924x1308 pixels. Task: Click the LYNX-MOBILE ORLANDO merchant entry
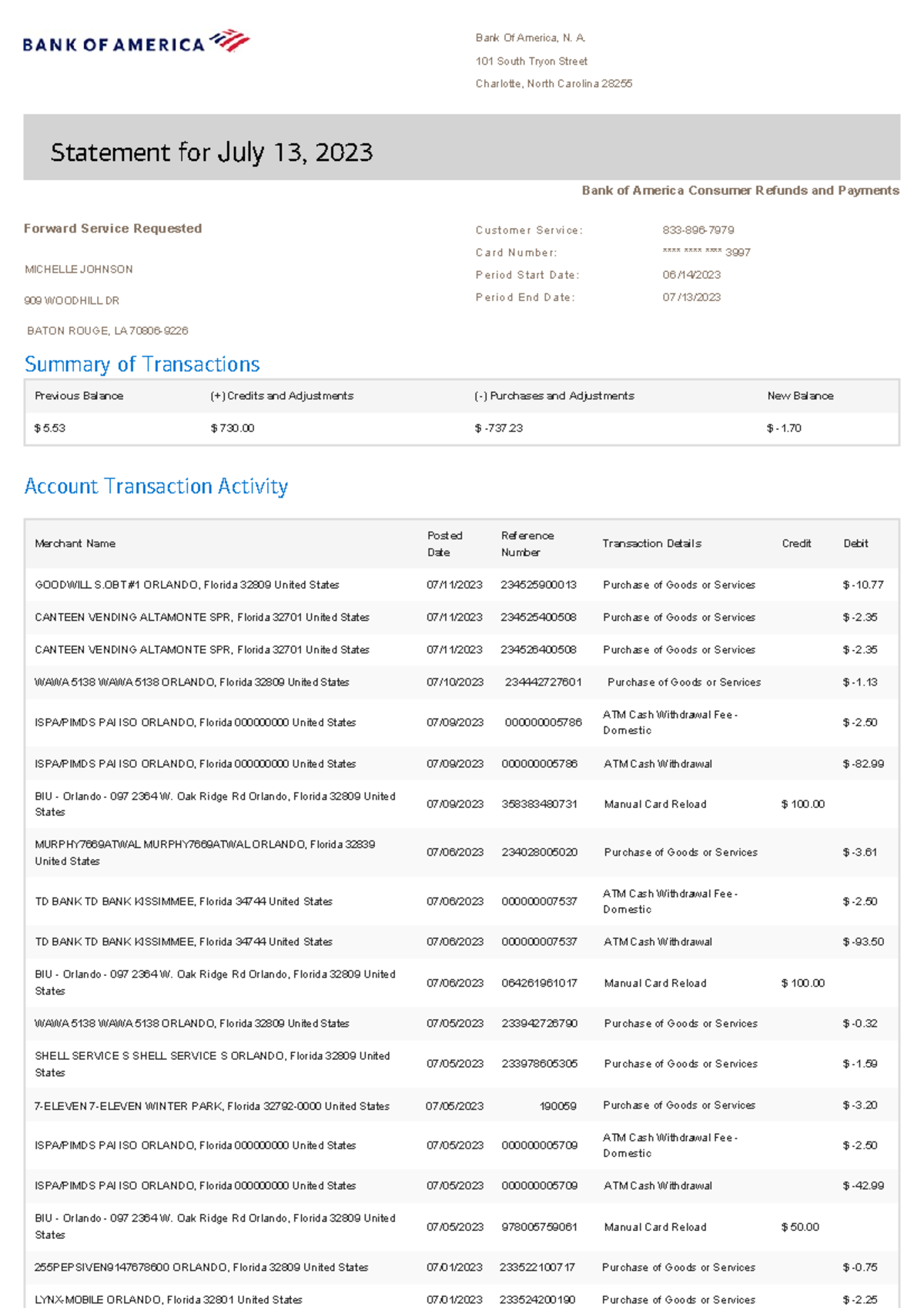169,1300
